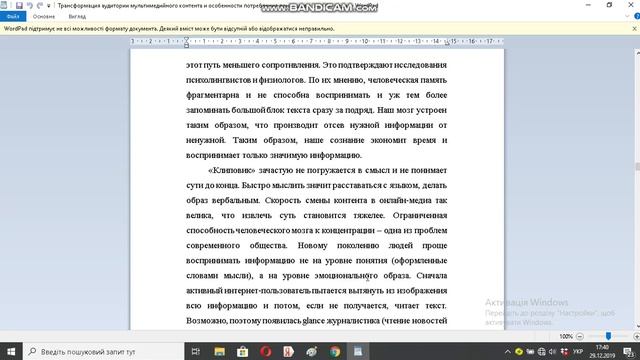Zoom in using the plus button
Image resolution: width=640 pixels, height=360 pixels.
[x=636, y=336]
